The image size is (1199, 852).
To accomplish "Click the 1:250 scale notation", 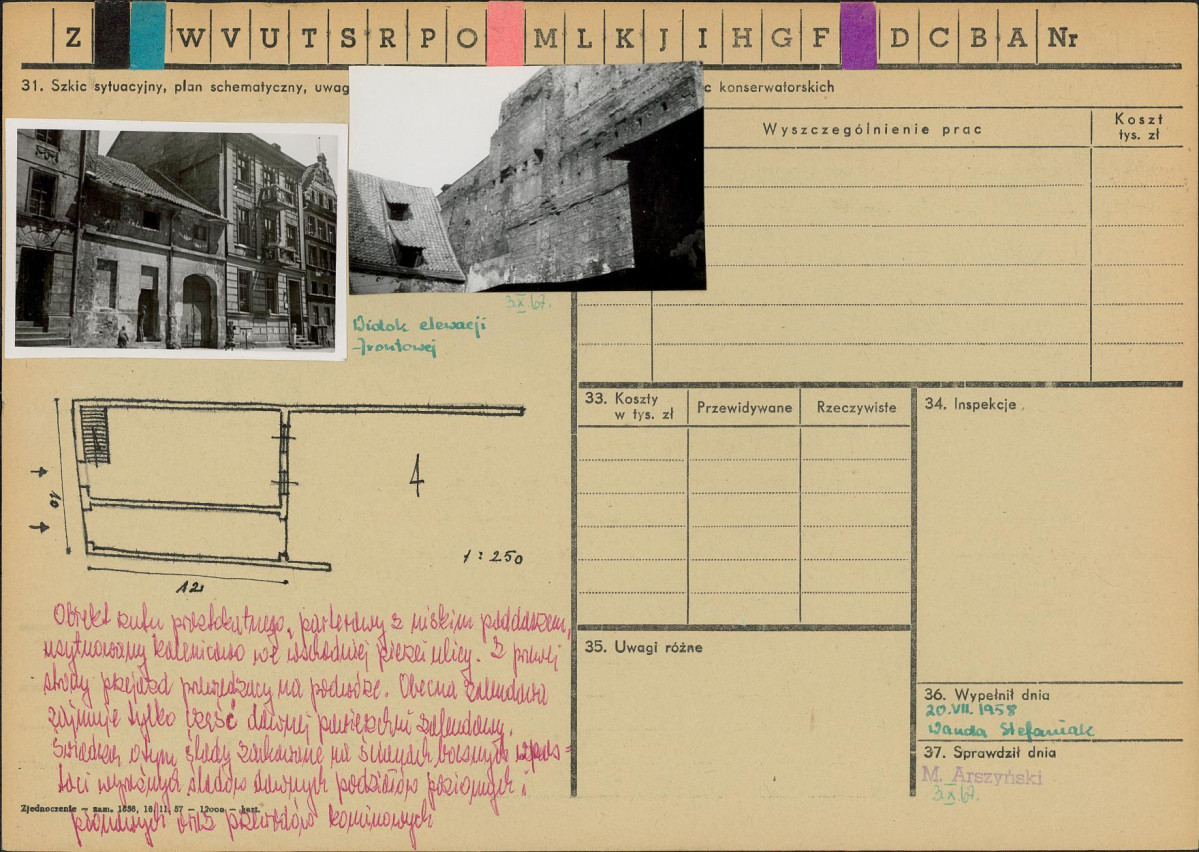I will point(492,557).
